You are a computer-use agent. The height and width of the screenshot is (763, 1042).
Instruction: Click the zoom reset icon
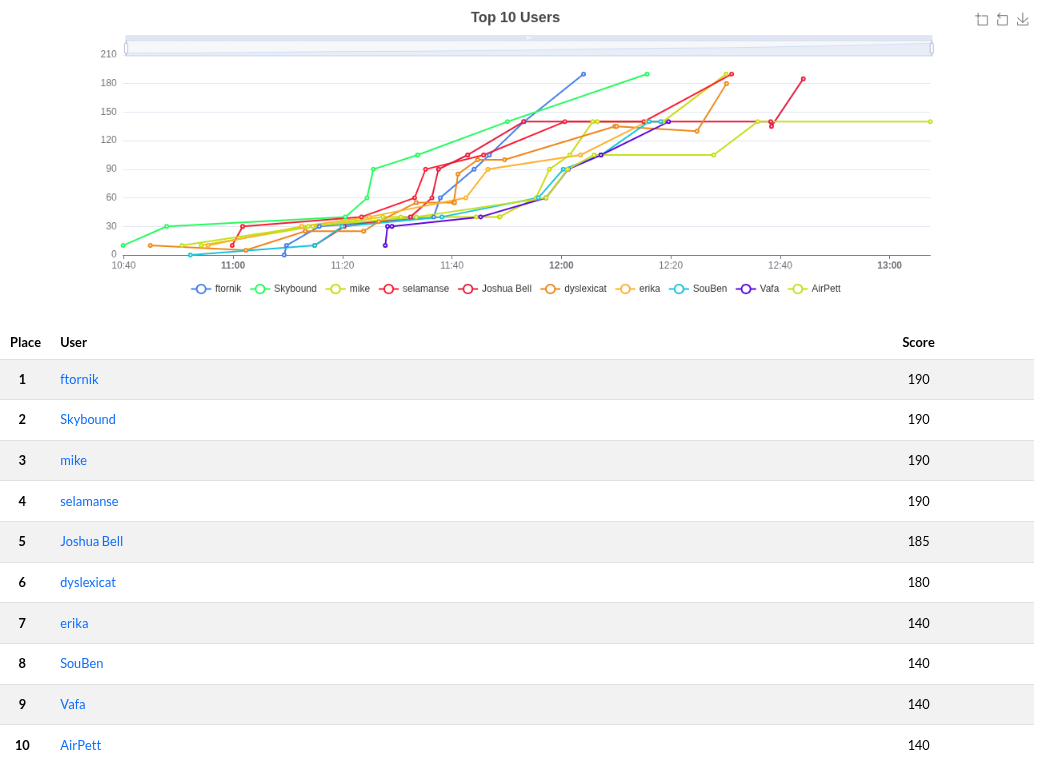coord(1002,20)
